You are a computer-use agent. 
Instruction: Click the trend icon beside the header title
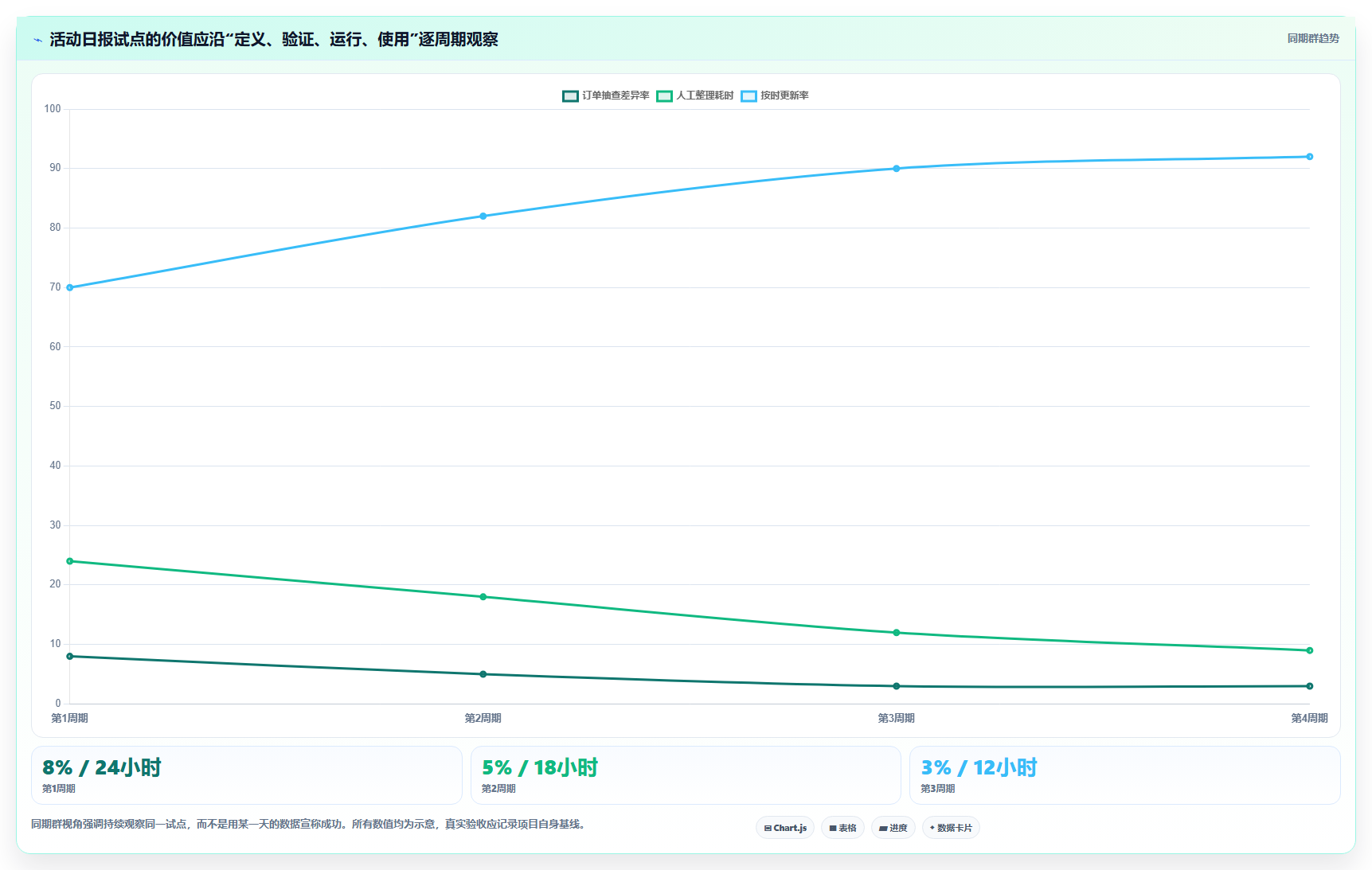[x=37, y=40]
